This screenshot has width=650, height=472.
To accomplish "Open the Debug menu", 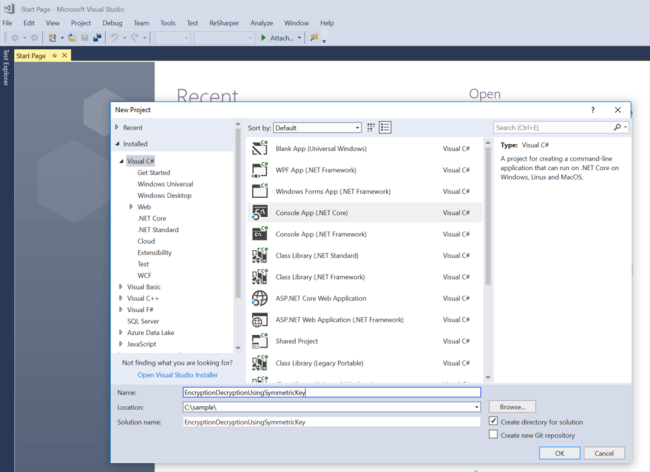I will click(x=112, y=23).
